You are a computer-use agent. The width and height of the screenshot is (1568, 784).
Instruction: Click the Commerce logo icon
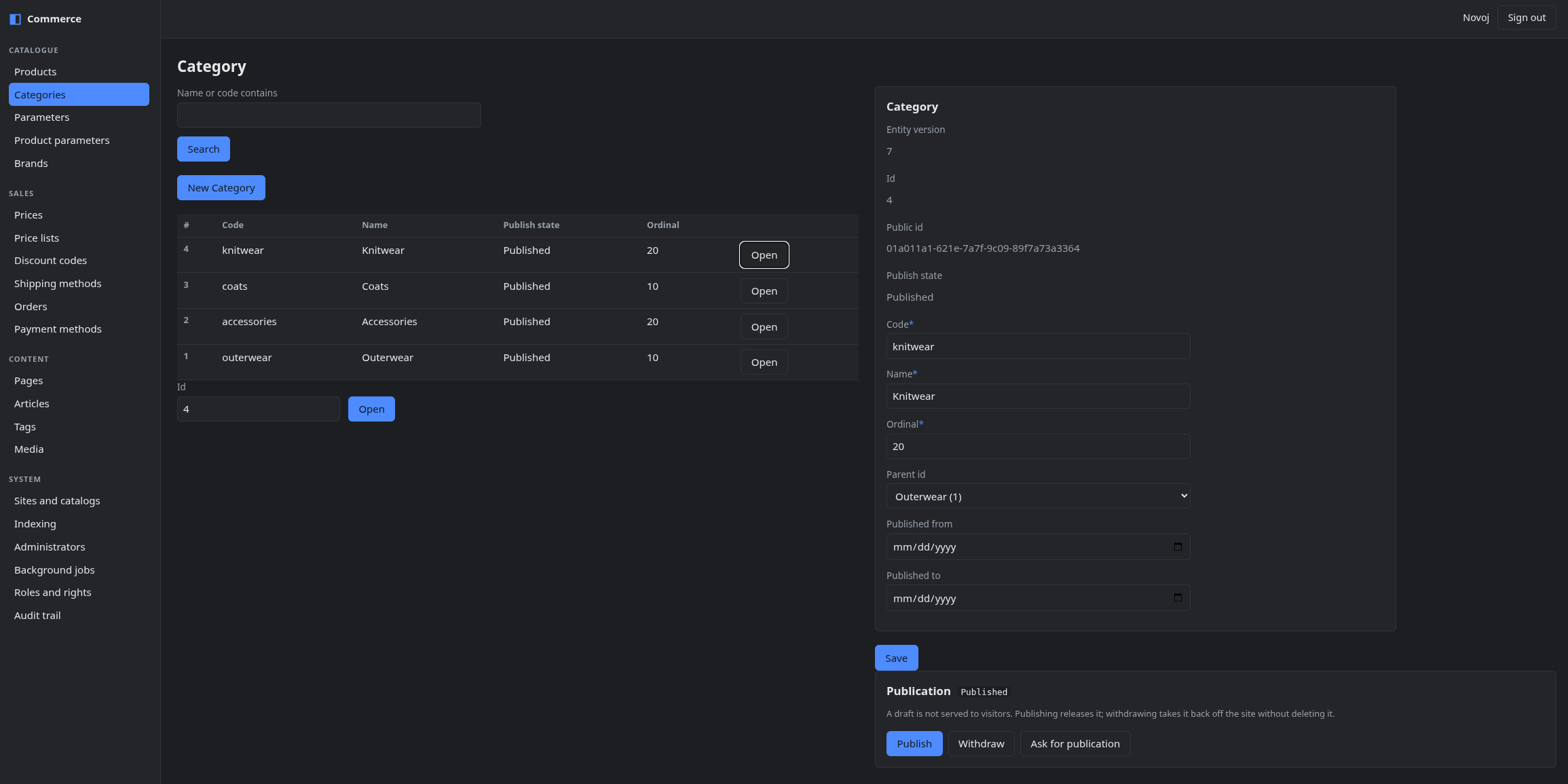point(15,19)
